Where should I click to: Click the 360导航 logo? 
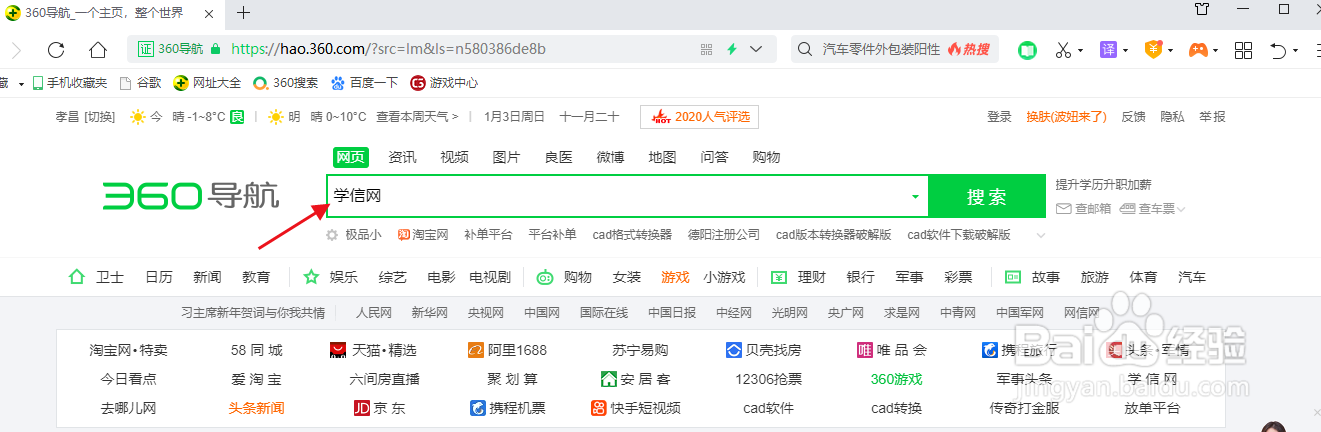191,196
